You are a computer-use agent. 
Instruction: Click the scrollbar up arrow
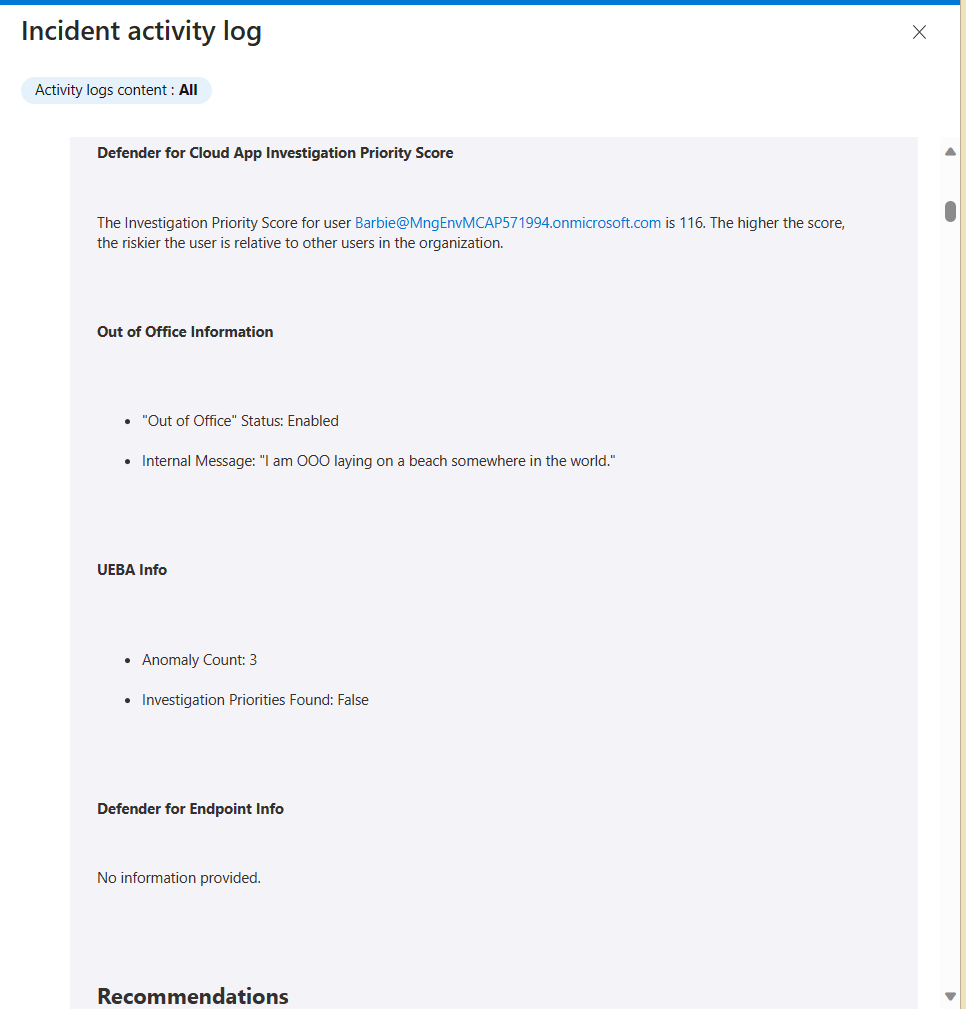coord(950,152)
